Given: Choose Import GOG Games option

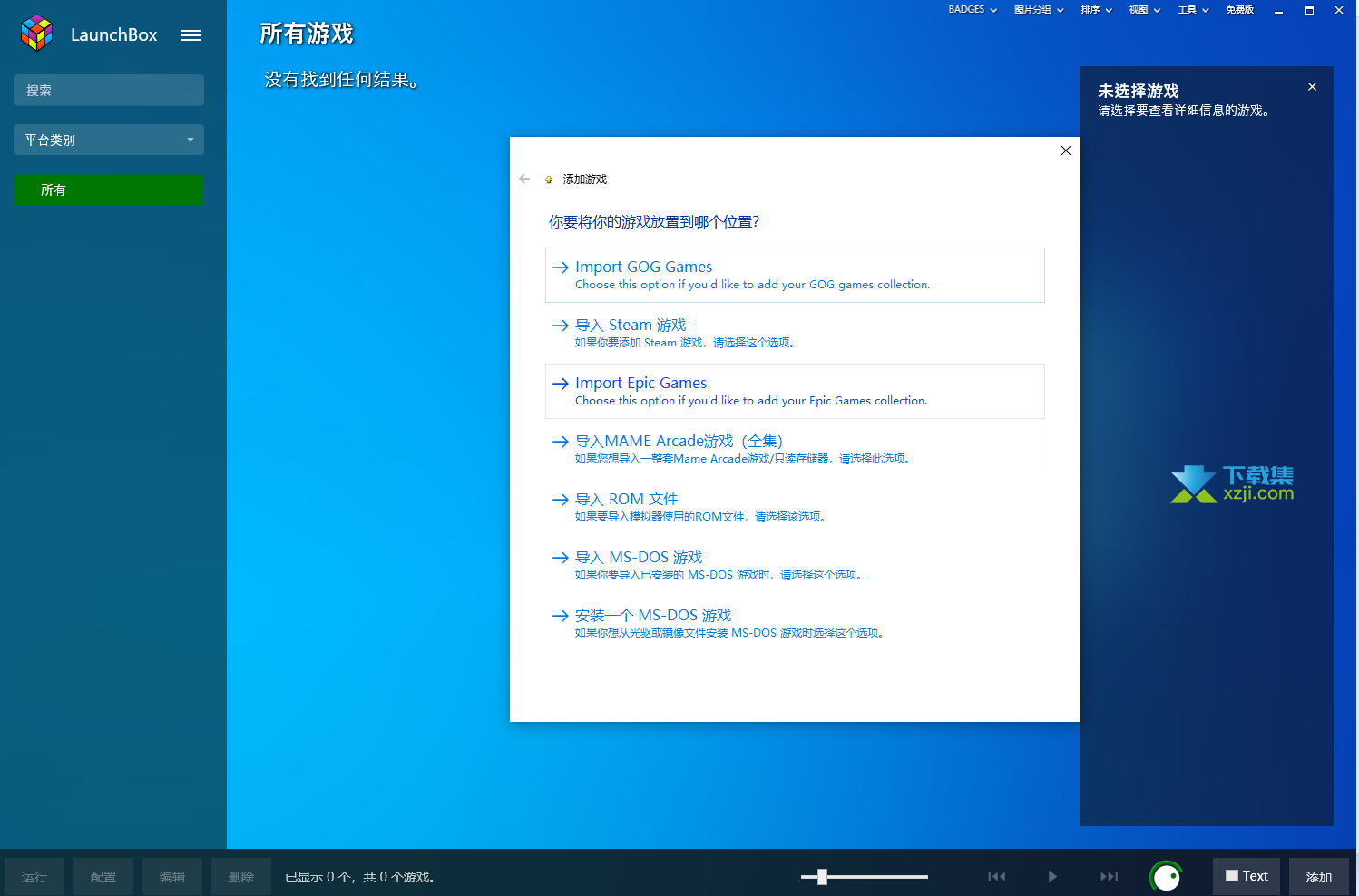Looking at the screenshot, I should tap(795, 275).
